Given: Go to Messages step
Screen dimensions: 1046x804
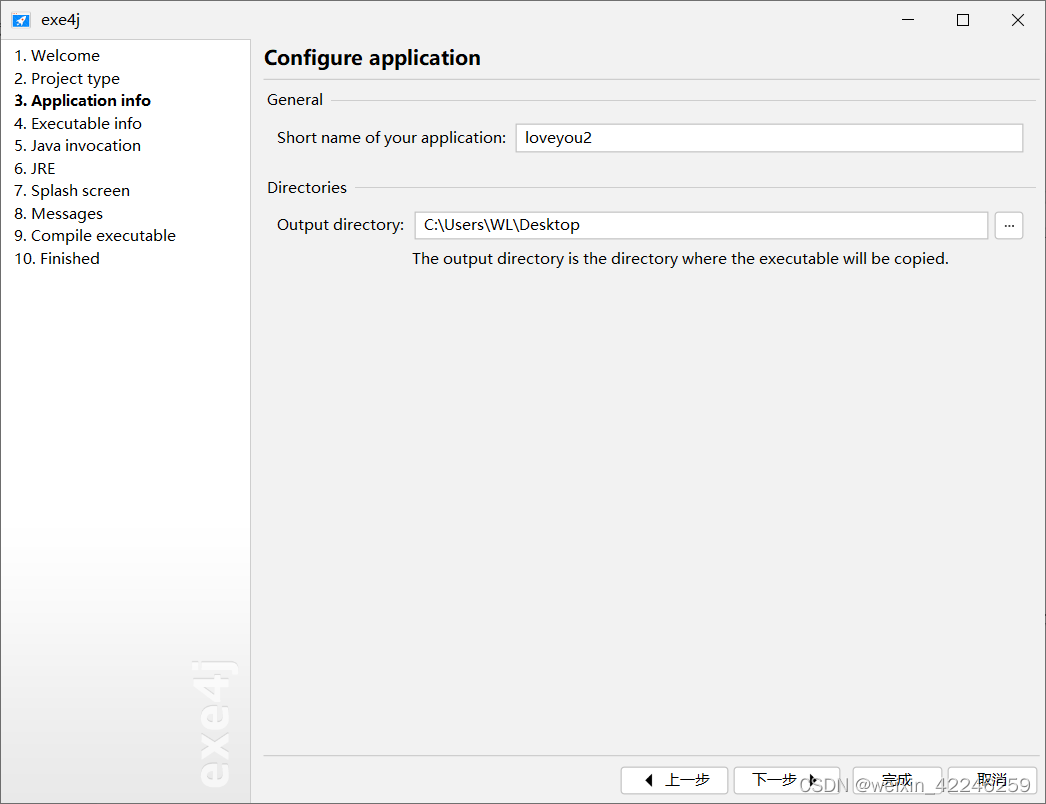Looking at the screenshot, I should coord(58,214).
